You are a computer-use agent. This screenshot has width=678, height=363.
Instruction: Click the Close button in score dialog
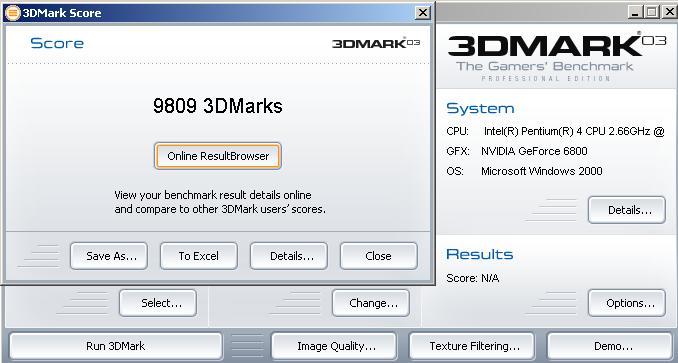(379, 256)
